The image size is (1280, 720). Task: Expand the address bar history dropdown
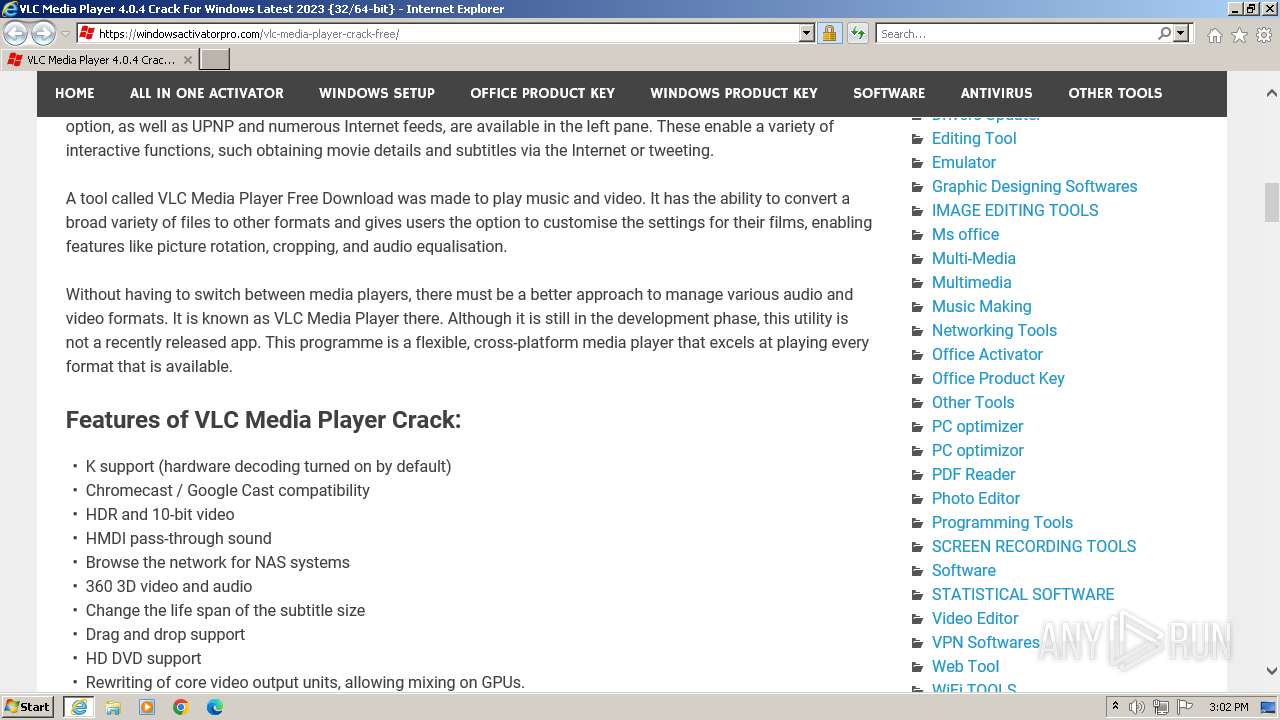(x=807, y=34)
